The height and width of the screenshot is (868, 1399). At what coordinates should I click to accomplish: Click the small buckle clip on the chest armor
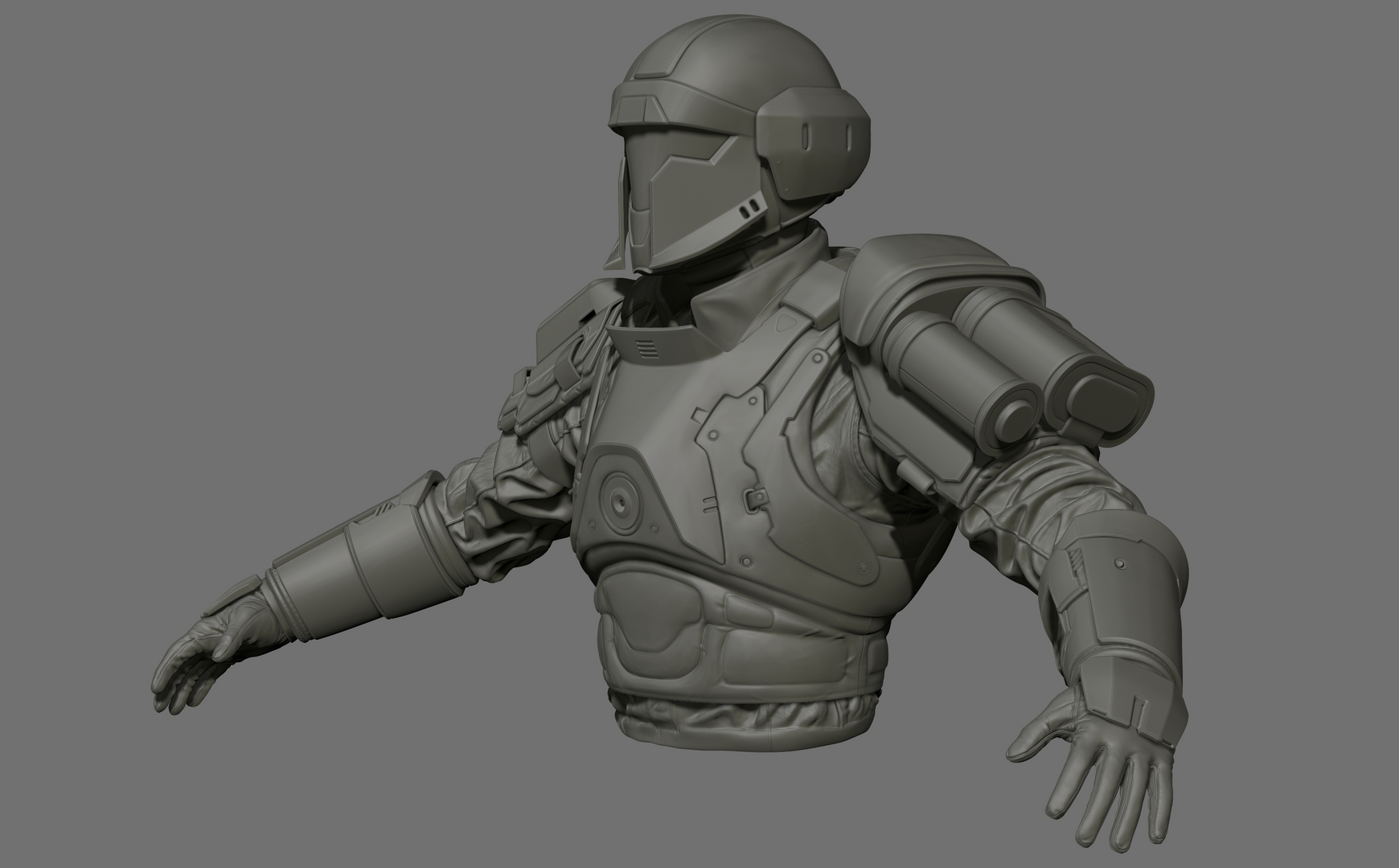[x=754, y=499]
